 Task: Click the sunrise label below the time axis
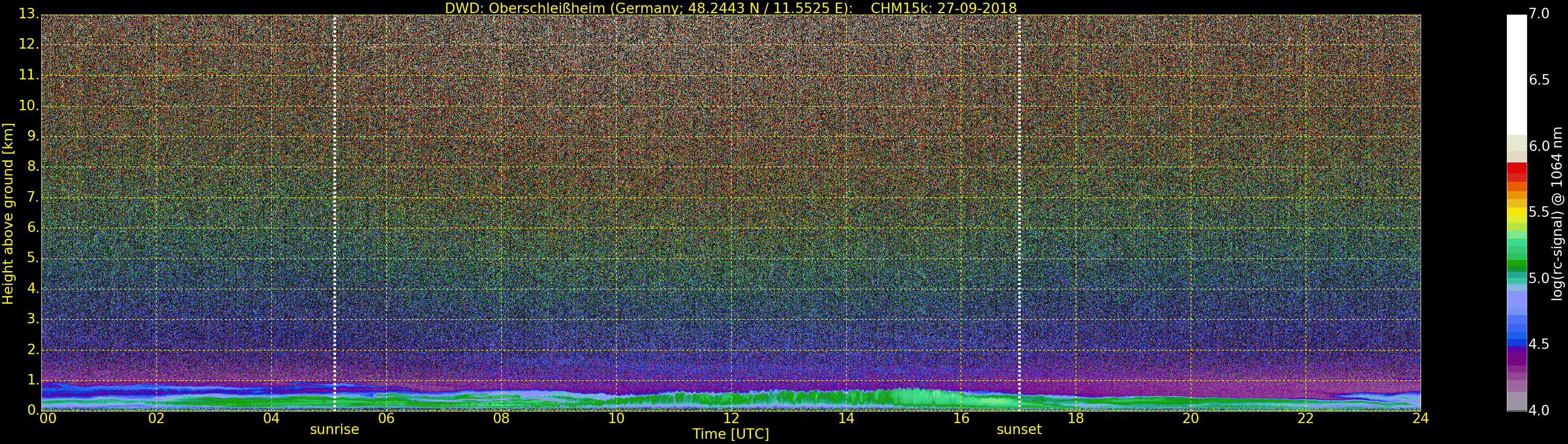pyautogui.click(x=334, y=429)
